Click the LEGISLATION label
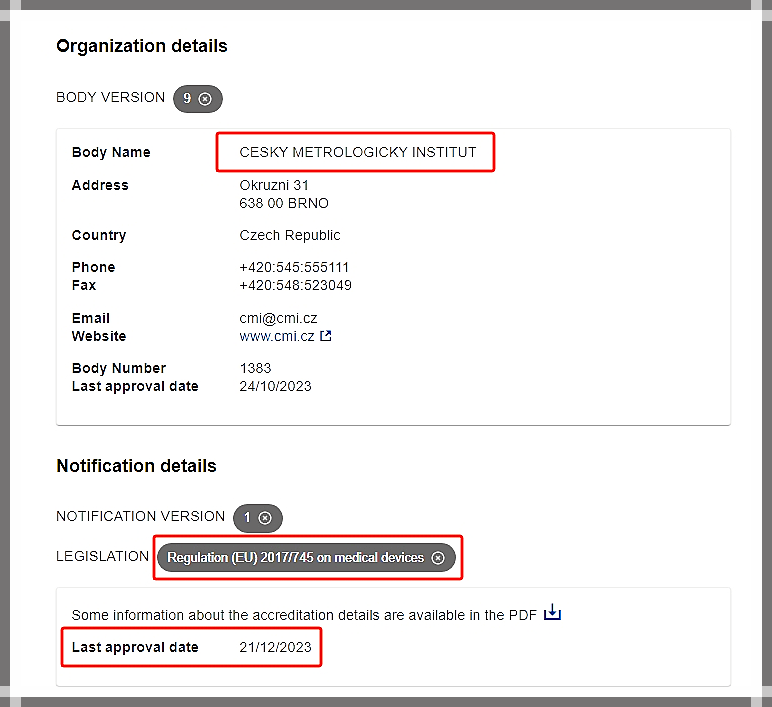The width and height of the screenshot is (772, 707). click(x=102, y=556)
